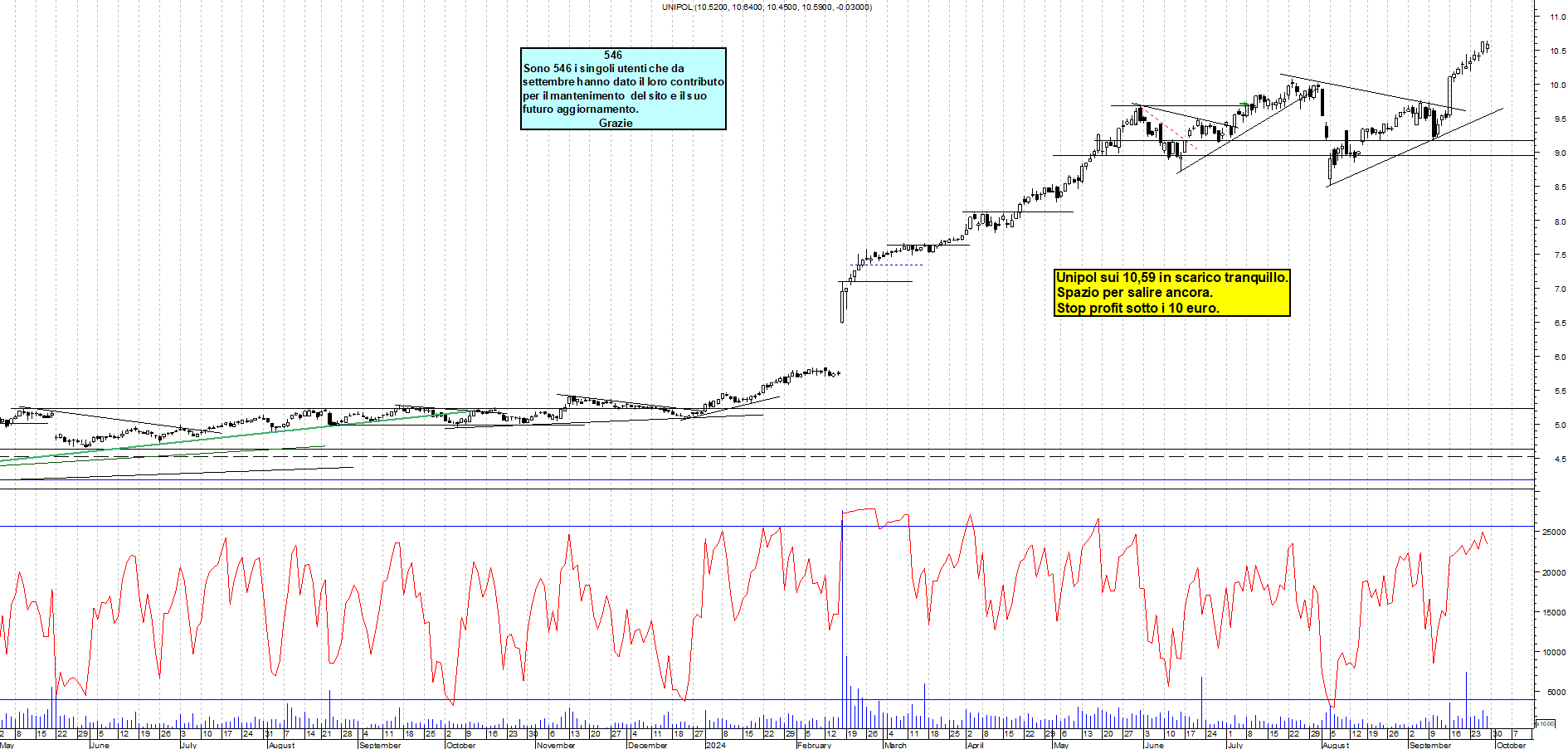Click the 7.5 price axis label
The height and width of the screenshot is (749, 1568).
[x=1560, y=255]
